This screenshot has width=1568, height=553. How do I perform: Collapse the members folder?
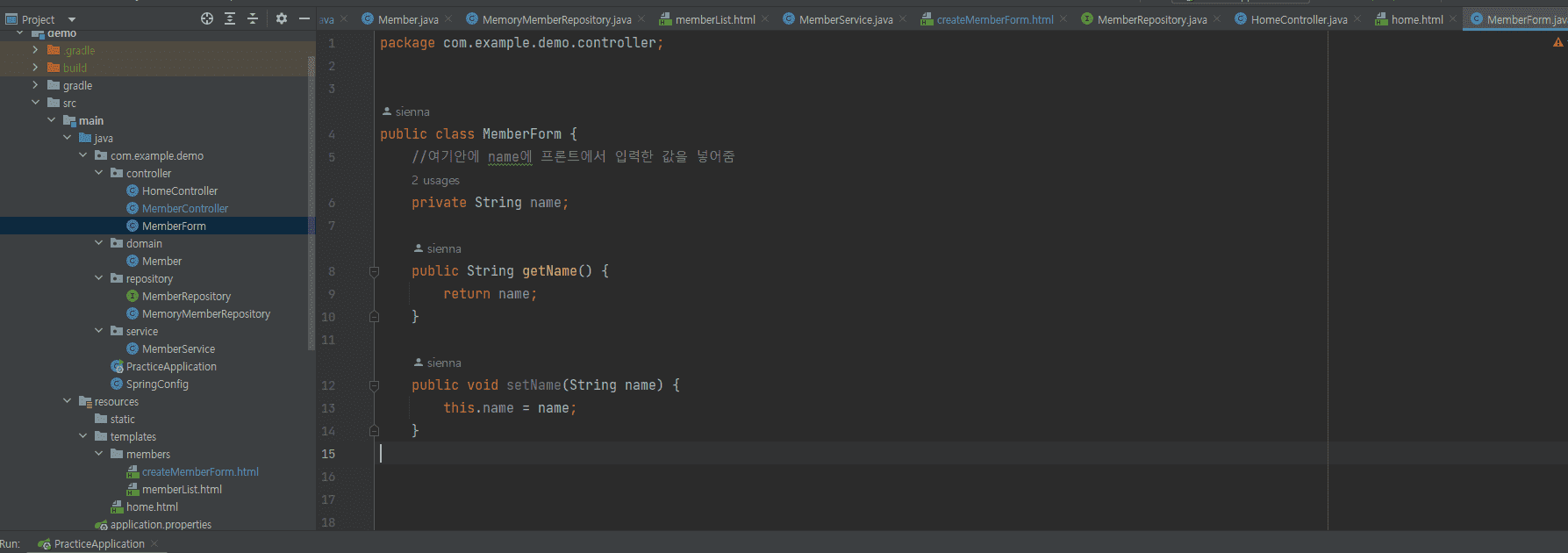click(x=98, y=454)
